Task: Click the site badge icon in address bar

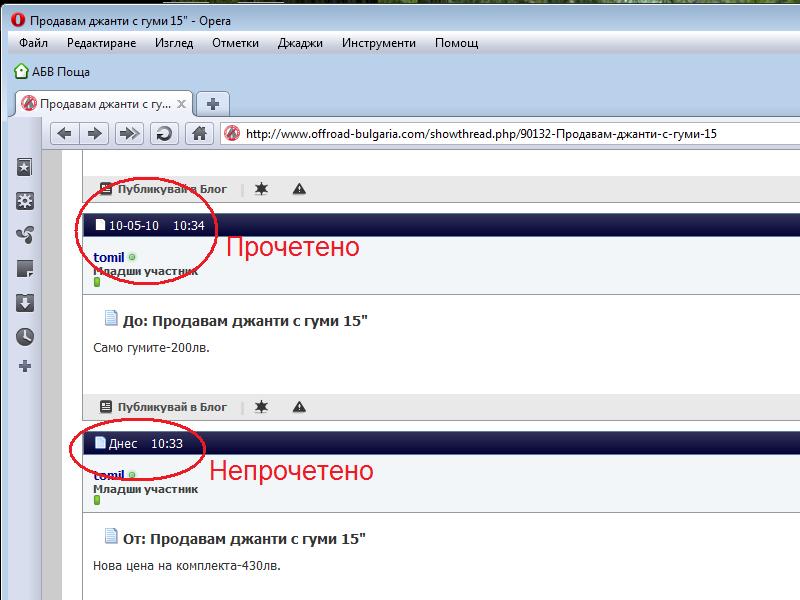Action: pyautogui.click(x=232, y=134)
